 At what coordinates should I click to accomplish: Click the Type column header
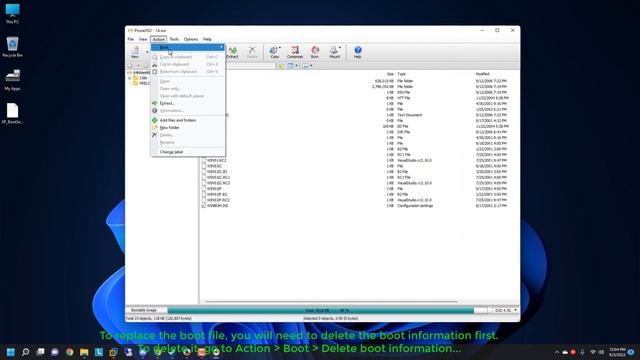click(x=402, y=74)
